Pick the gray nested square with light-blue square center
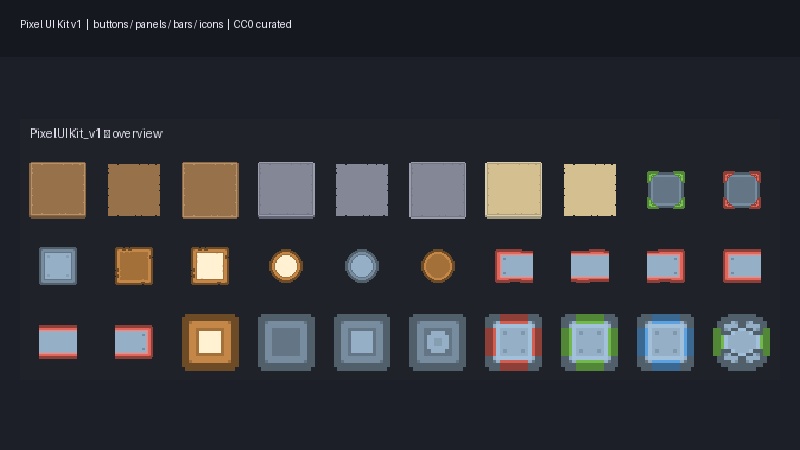Image resolution: width=800 pixels, height=450 pixels. (362, 342)
